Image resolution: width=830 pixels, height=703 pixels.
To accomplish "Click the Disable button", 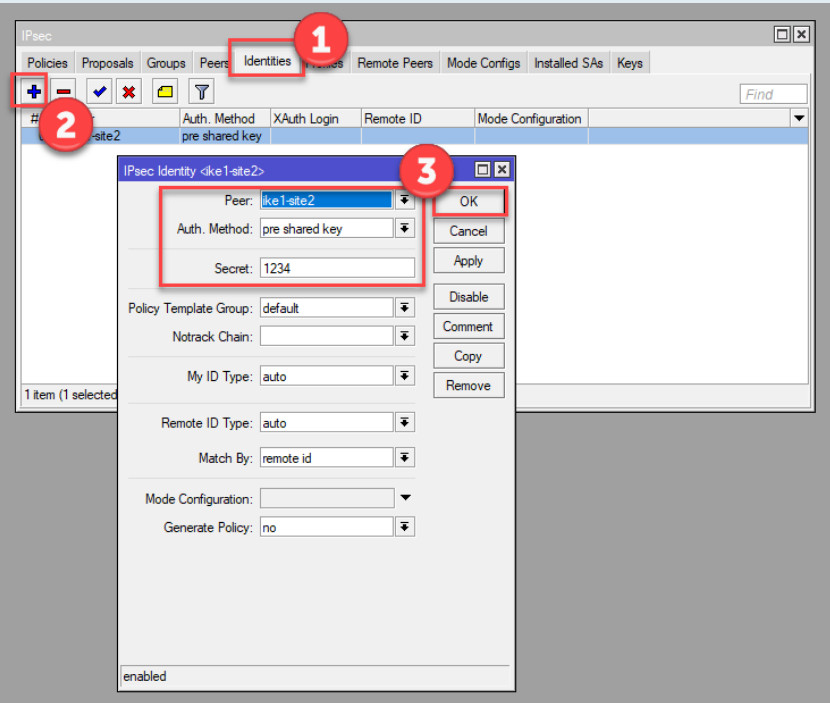I will 469,297.
